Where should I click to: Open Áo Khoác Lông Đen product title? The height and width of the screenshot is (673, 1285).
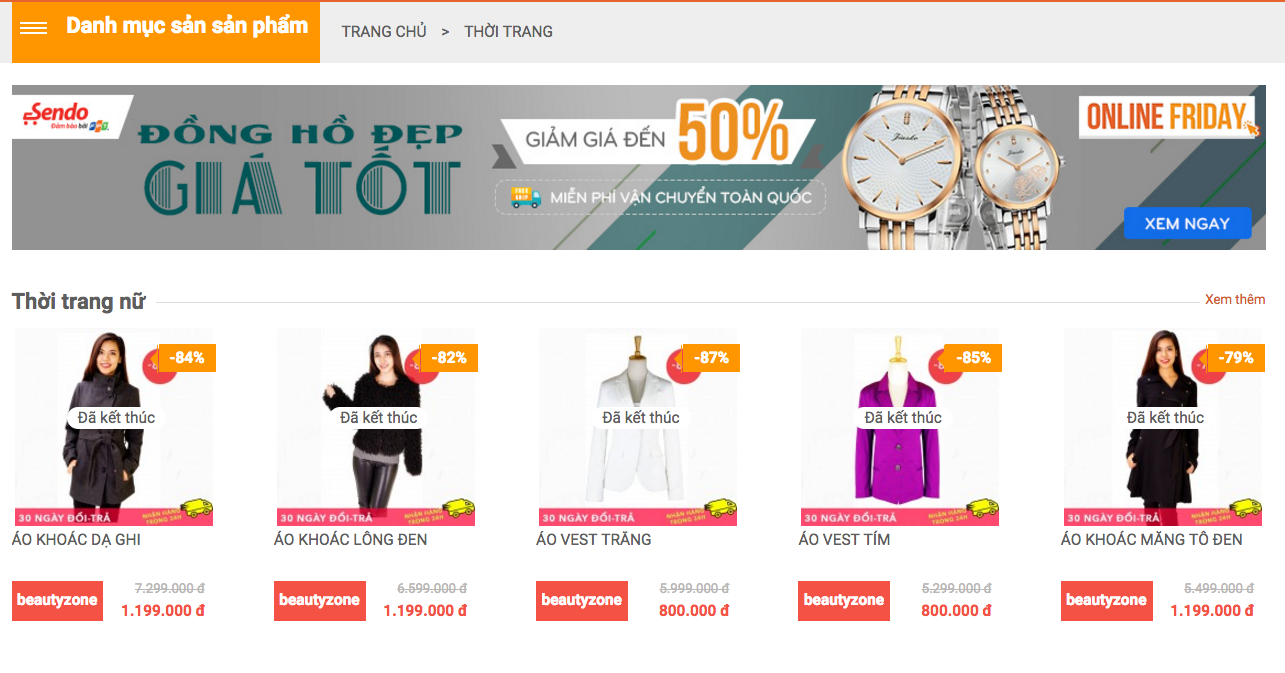pos(351,539)
